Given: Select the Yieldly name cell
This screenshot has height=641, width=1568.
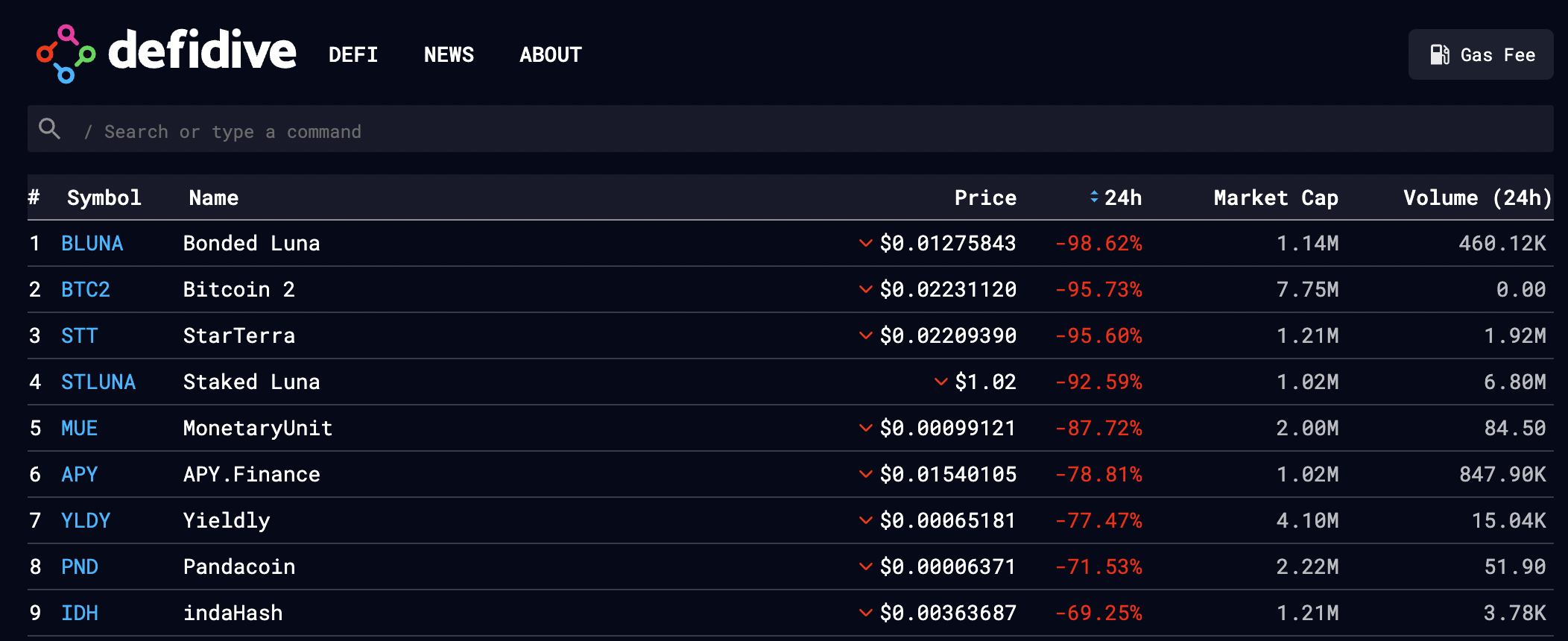Looking at the screenshot, I should point(227,520).
